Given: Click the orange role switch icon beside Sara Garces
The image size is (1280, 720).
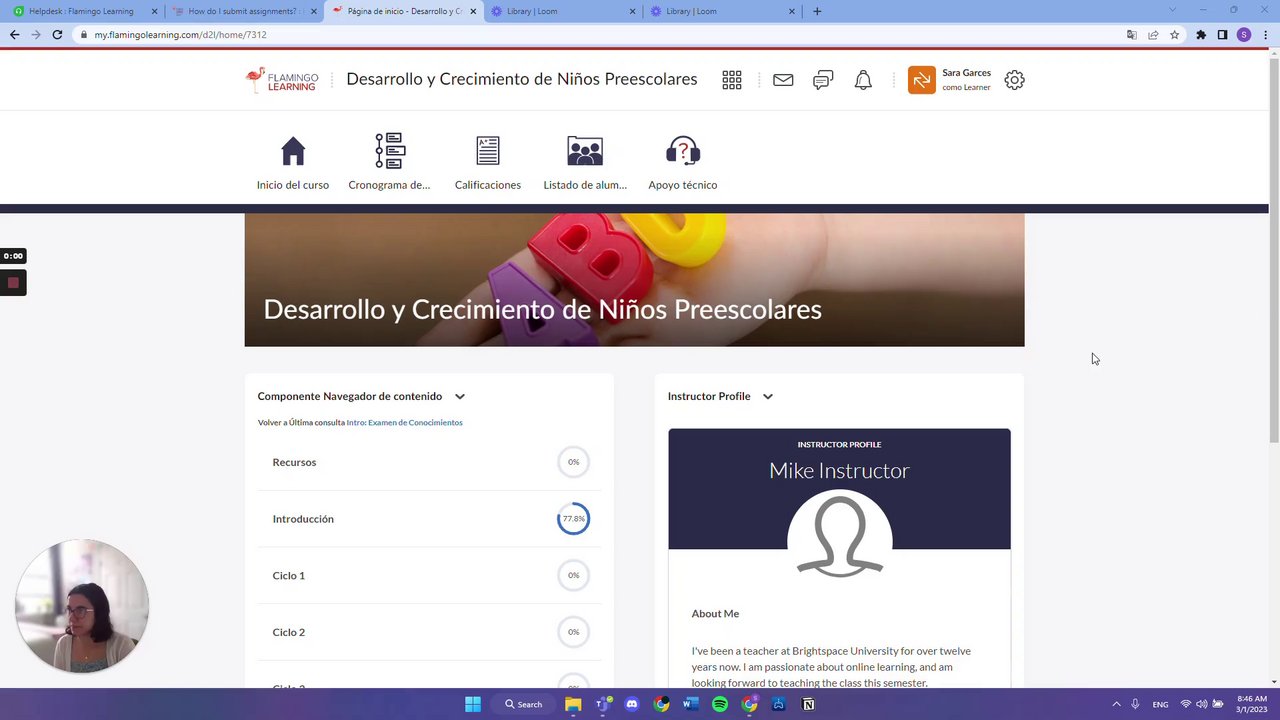Looking at the screenshot, I should 921,80.
